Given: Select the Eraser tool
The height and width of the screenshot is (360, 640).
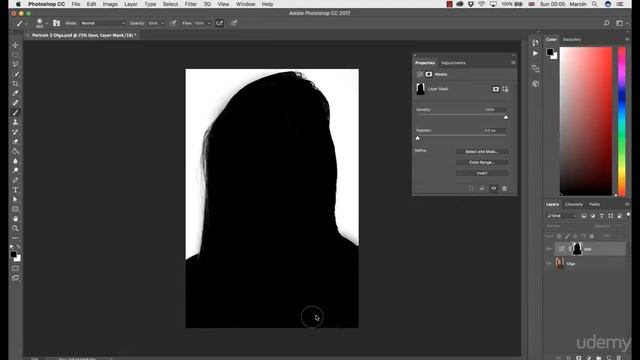Looking at the screenshot, I should point(16,142).
